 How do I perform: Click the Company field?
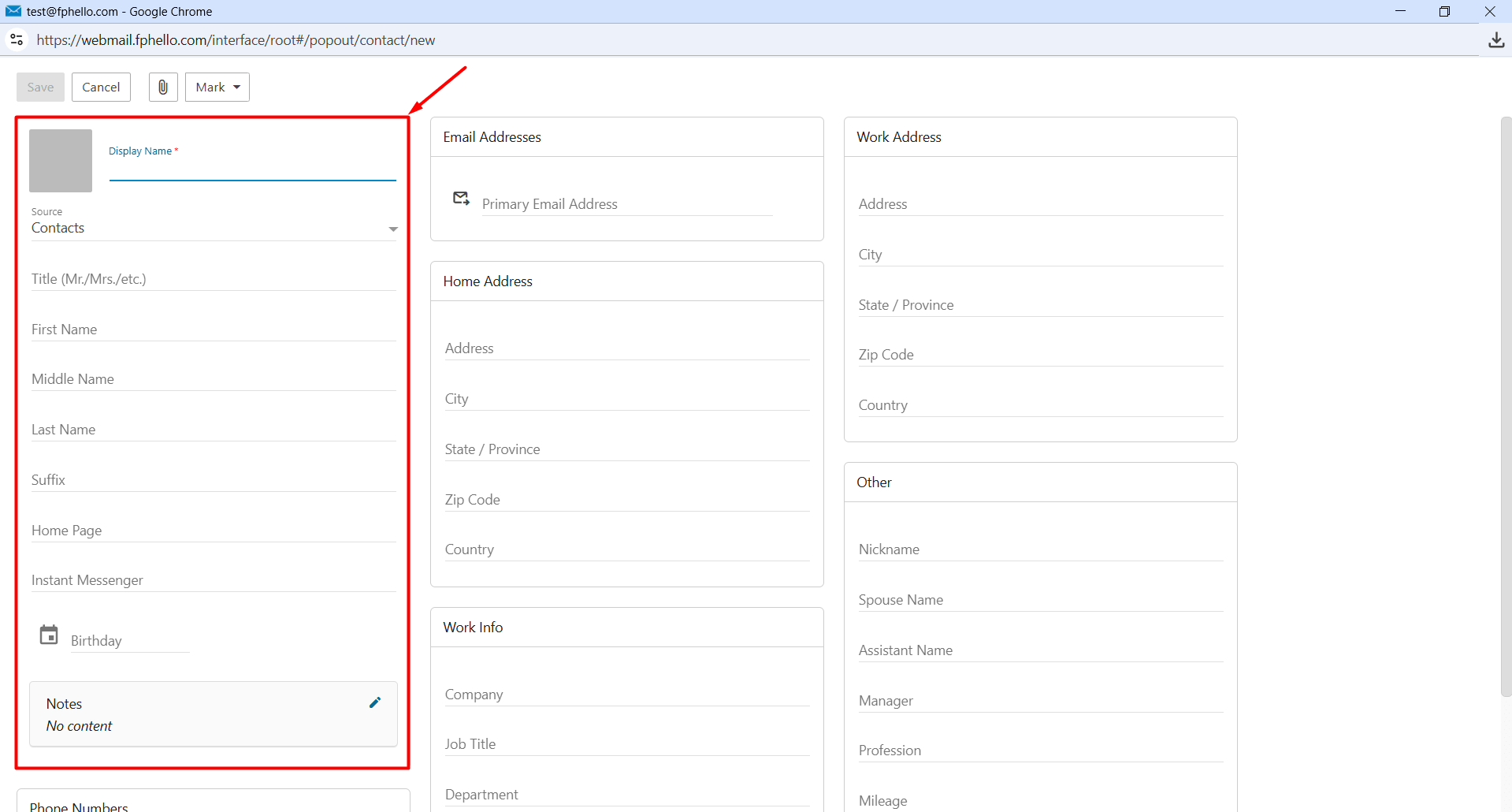click(x=627, y=695)
